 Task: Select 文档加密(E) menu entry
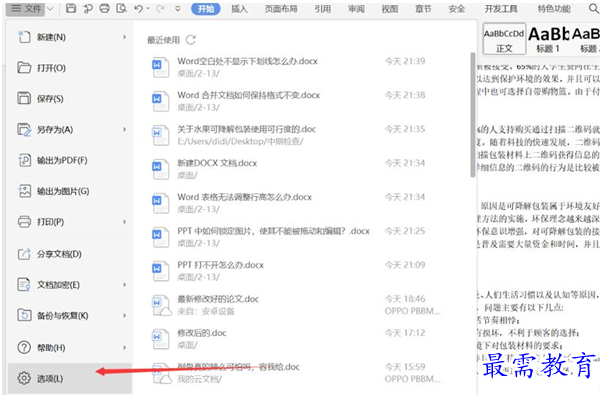(x=70, y=285)
